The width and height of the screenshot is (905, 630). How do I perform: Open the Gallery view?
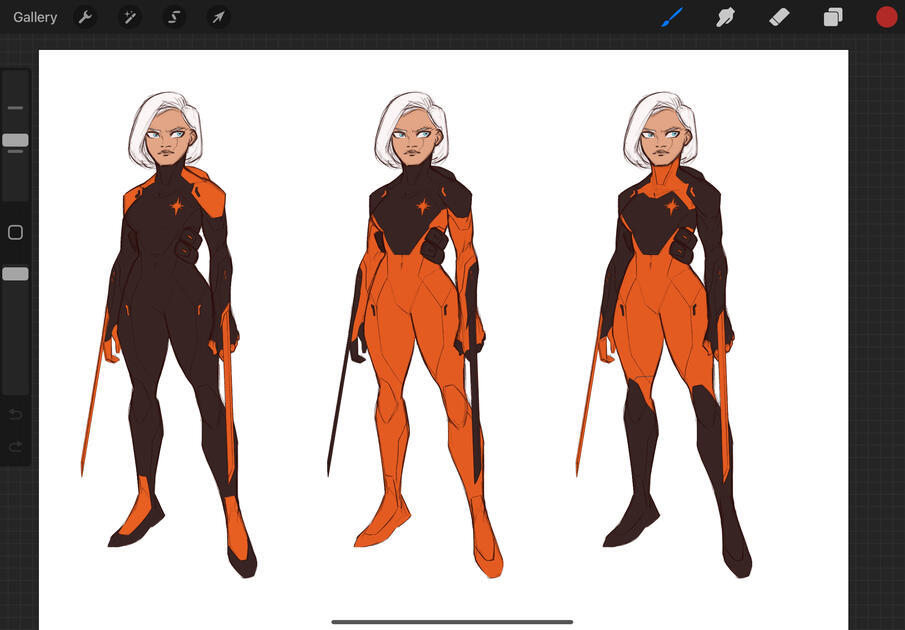click(35, 17)
